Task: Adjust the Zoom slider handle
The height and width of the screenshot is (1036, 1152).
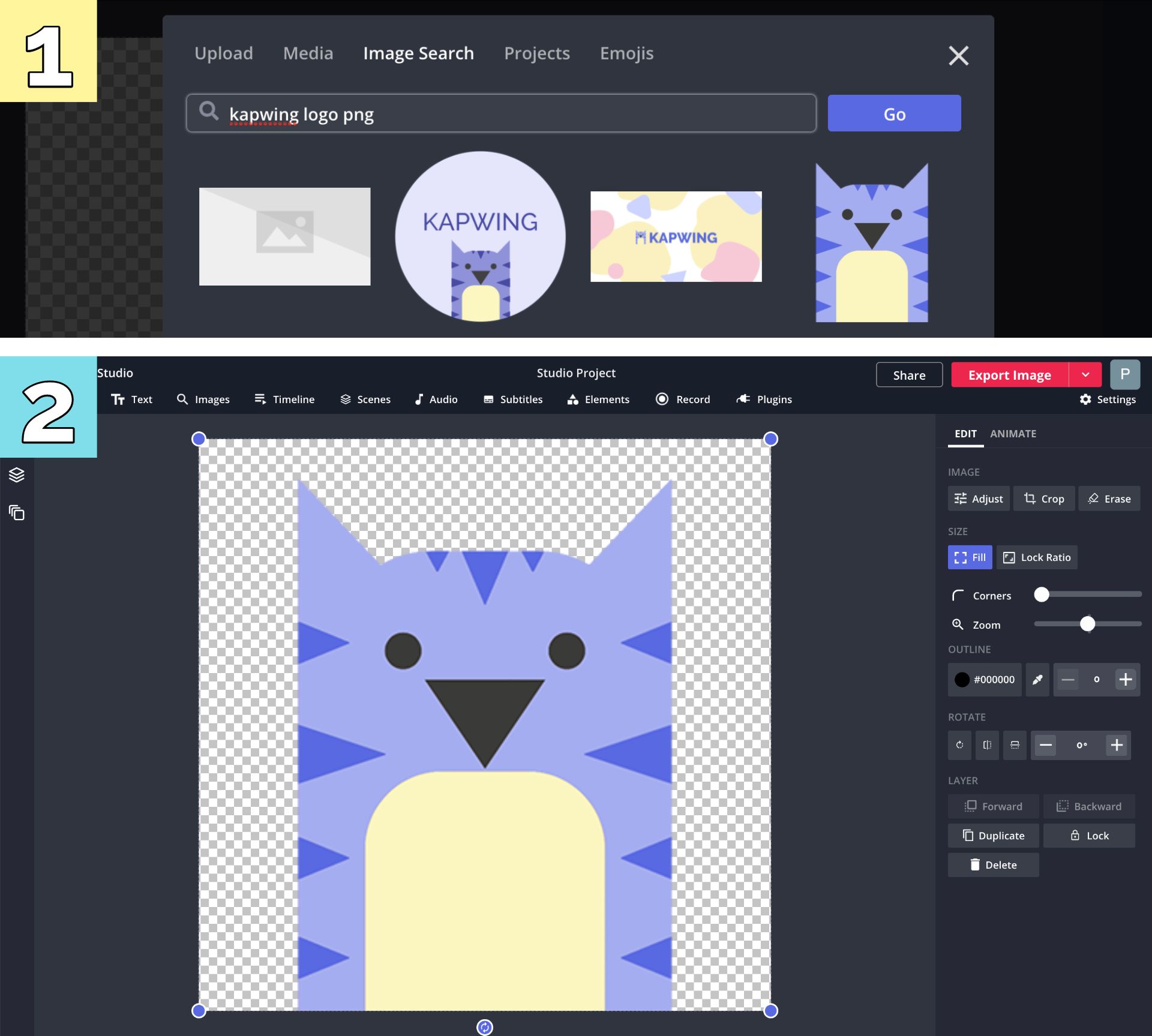Action: click(x=1087, y=624)
